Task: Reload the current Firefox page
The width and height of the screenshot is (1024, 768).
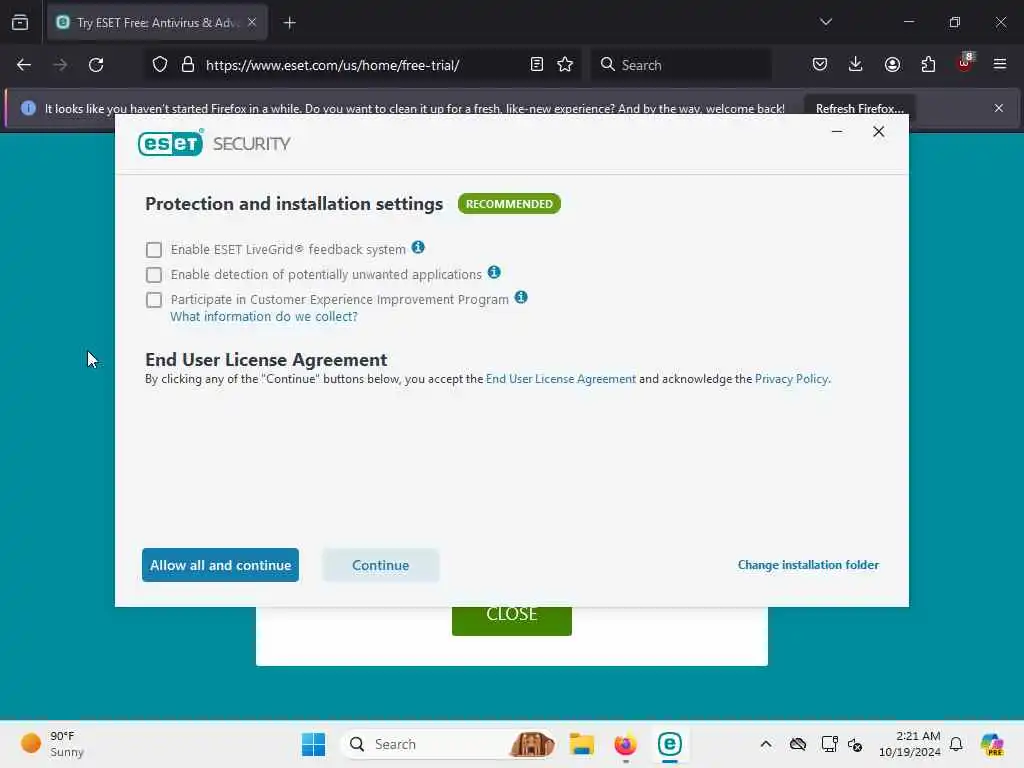Action: 96,65
